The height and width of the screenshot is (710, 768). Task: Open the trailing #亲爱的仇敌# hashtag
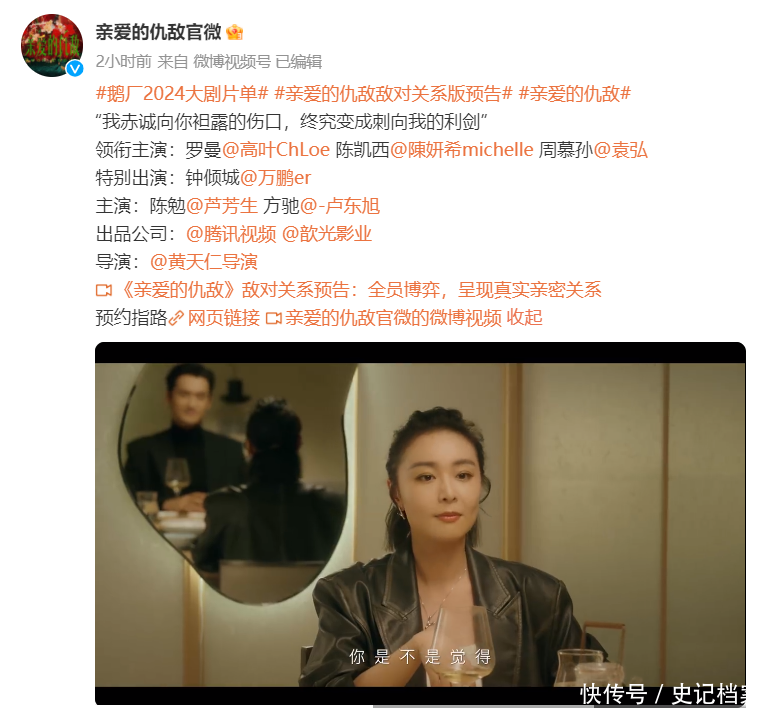coord(574,93)
